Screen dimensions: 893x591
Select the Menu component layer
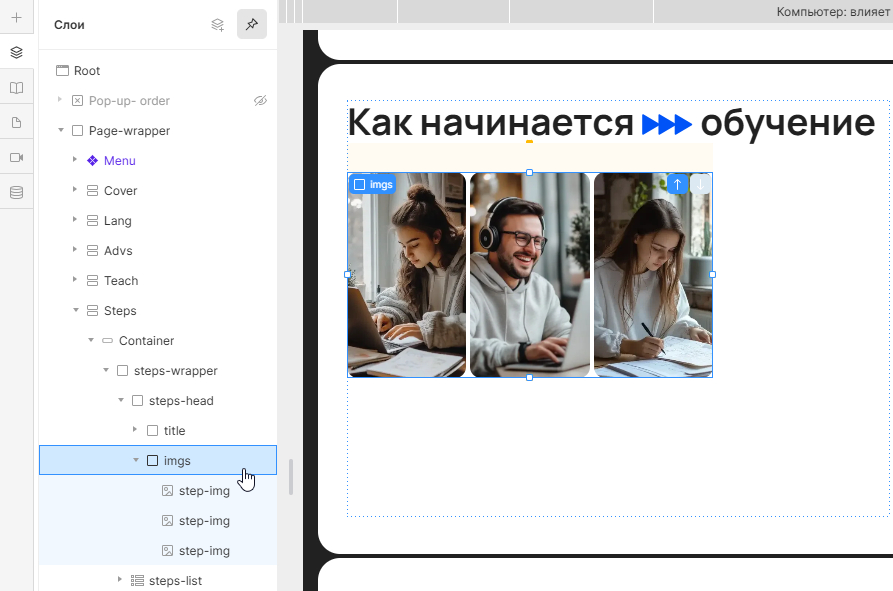tap(119, 161)
